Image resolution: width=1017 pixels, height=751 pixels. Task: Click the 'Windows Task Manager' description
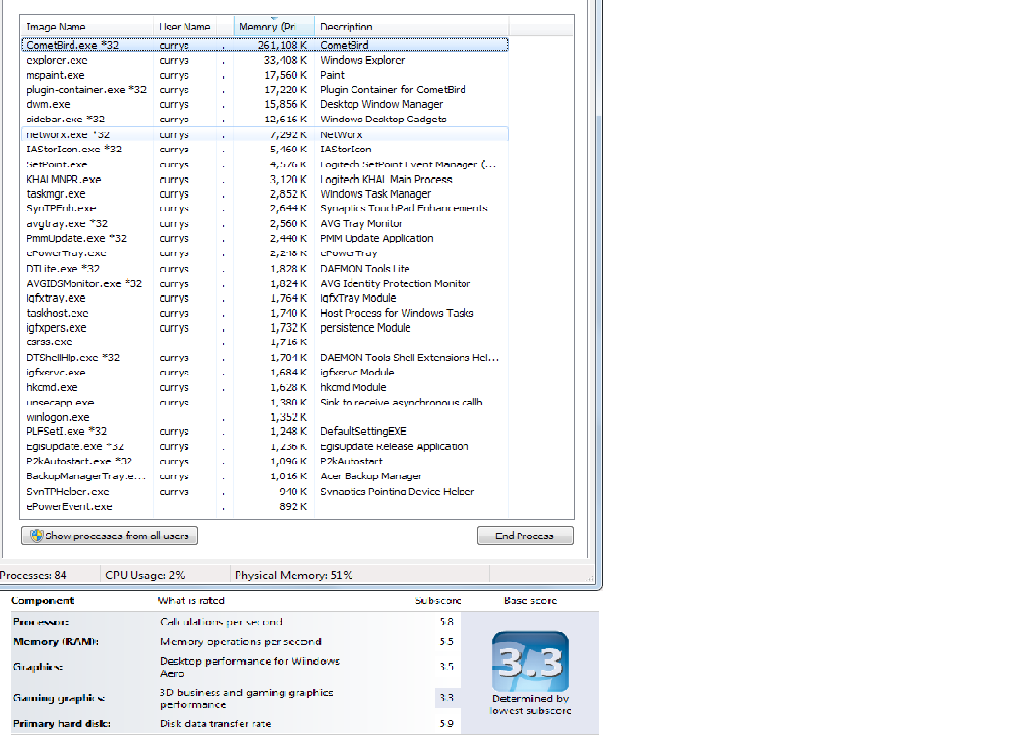point(376,194)
